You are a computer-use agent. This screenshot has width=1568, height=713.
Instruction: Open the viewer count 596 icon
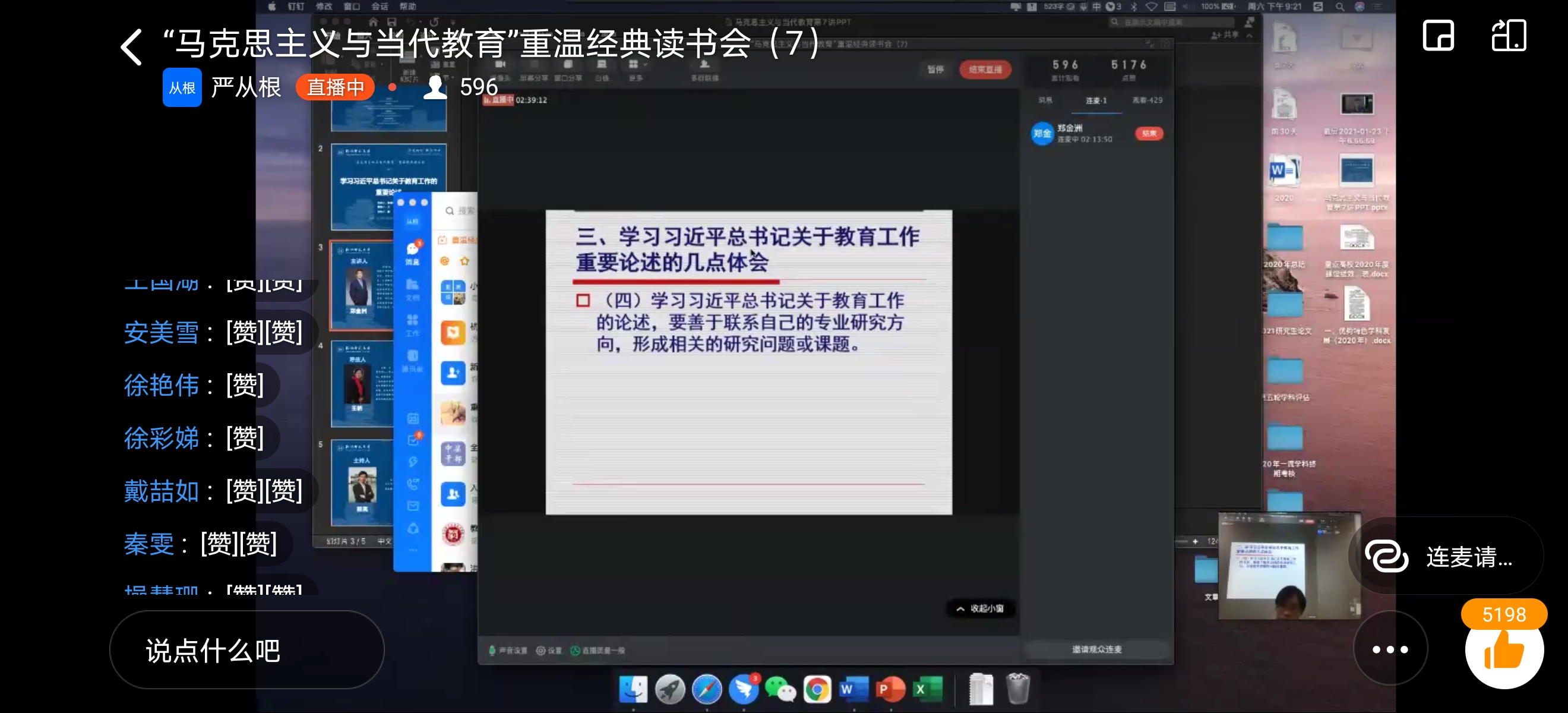(435, 87)
